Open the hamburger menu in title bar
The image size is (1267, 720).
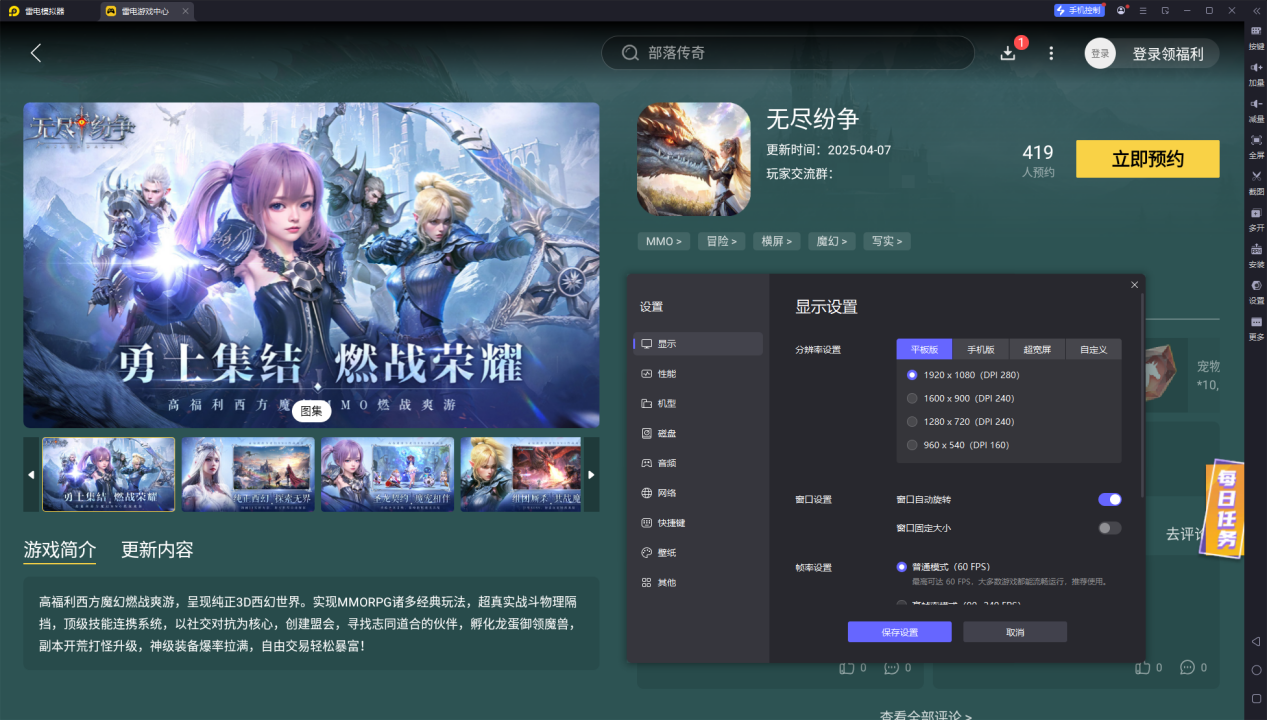(x=1144, y=10)
